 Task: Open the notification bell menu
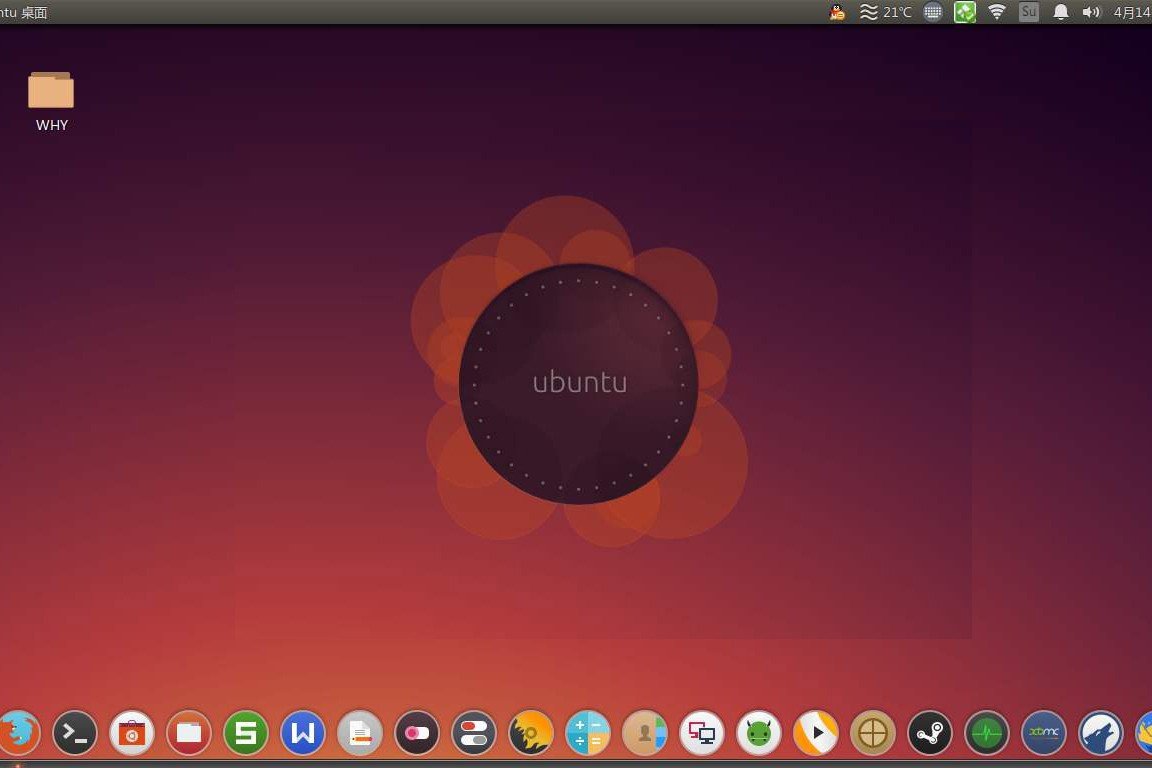pos(1059,13)
